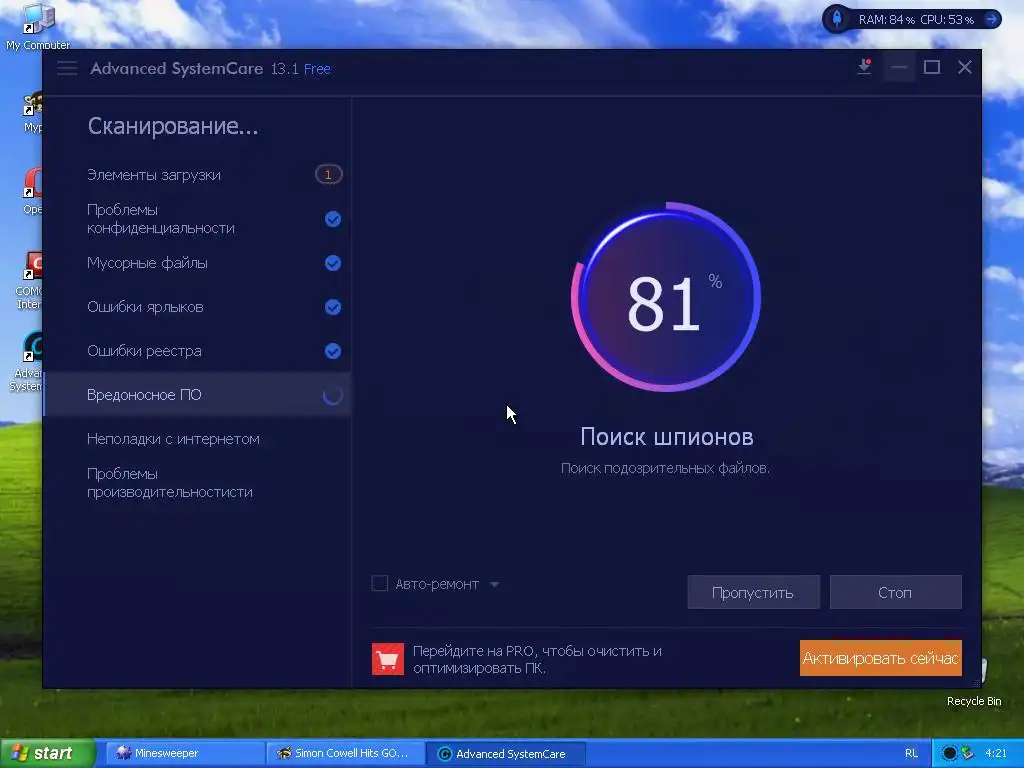The height and width of the screenshot is (768, 1024).
Task: Click the checkmark next to Ошибки реестра
Action: (333, 351)
